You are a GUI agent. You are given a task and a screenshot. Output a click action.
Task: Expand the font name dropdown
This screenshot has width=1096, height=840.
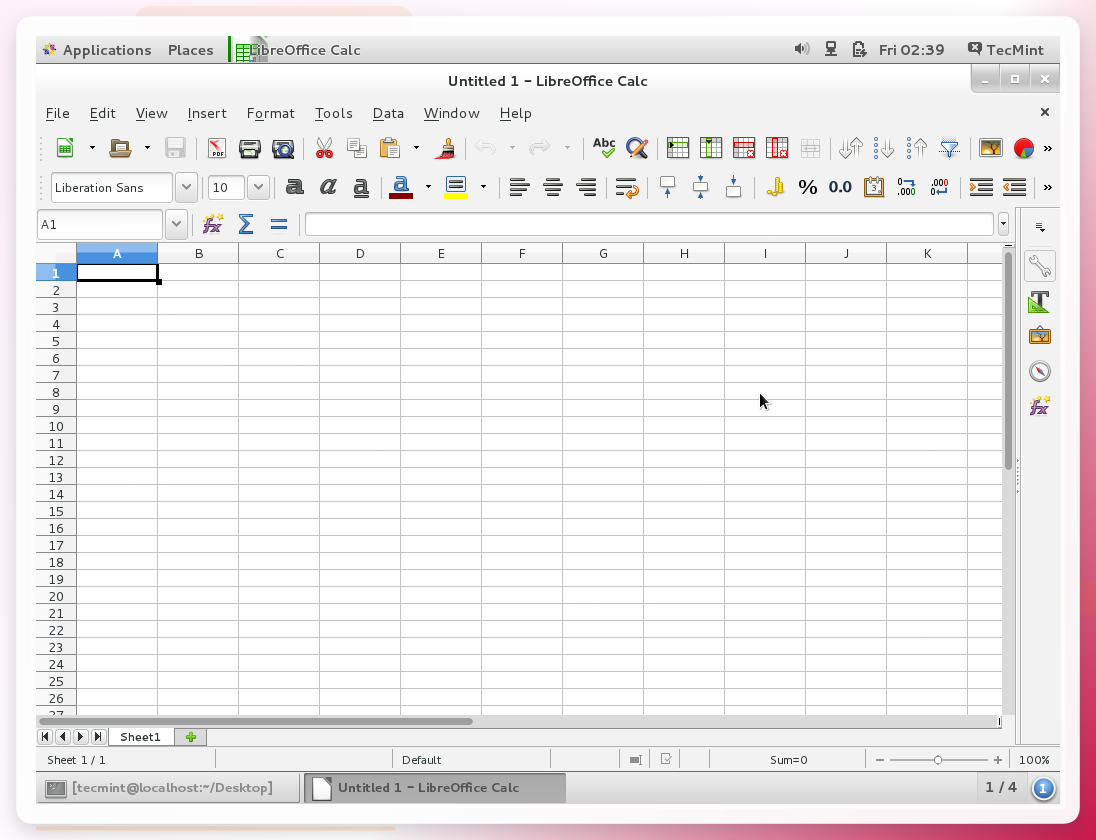point(186,187)
